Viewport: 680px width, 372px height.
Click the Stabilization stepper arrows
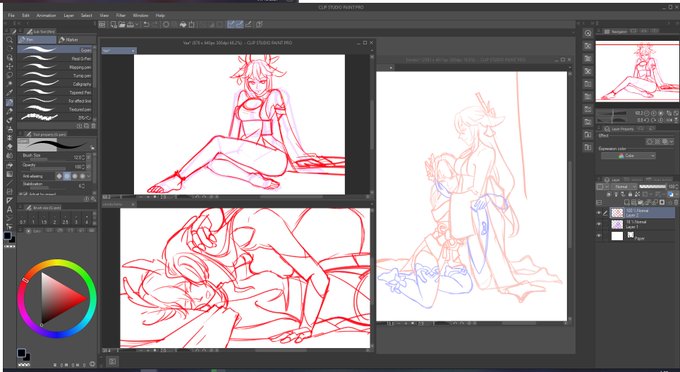pos(83,186)
